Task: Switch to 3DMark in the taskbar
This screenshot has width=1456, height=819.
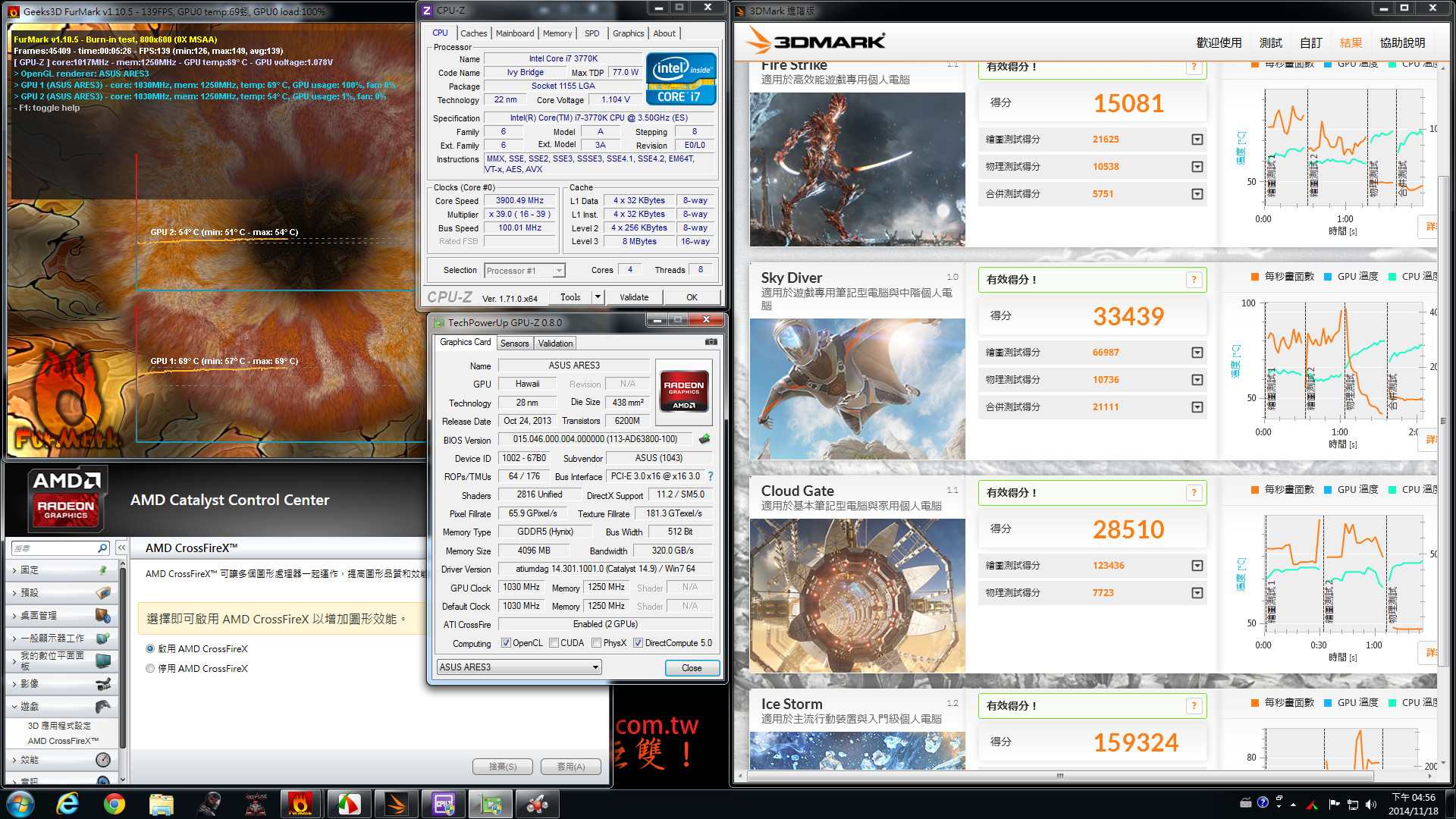Action: (396, 804)
